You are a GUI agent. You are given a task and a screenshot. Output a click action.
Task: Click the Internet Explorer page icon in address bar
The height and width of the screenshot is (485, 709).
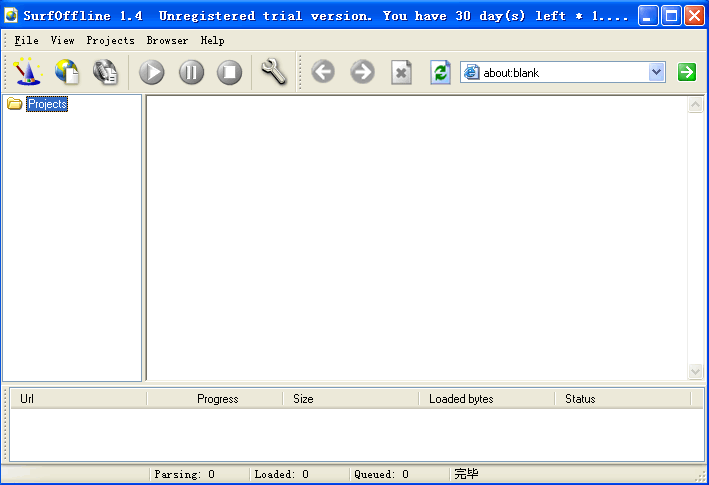tap(472, 72)
